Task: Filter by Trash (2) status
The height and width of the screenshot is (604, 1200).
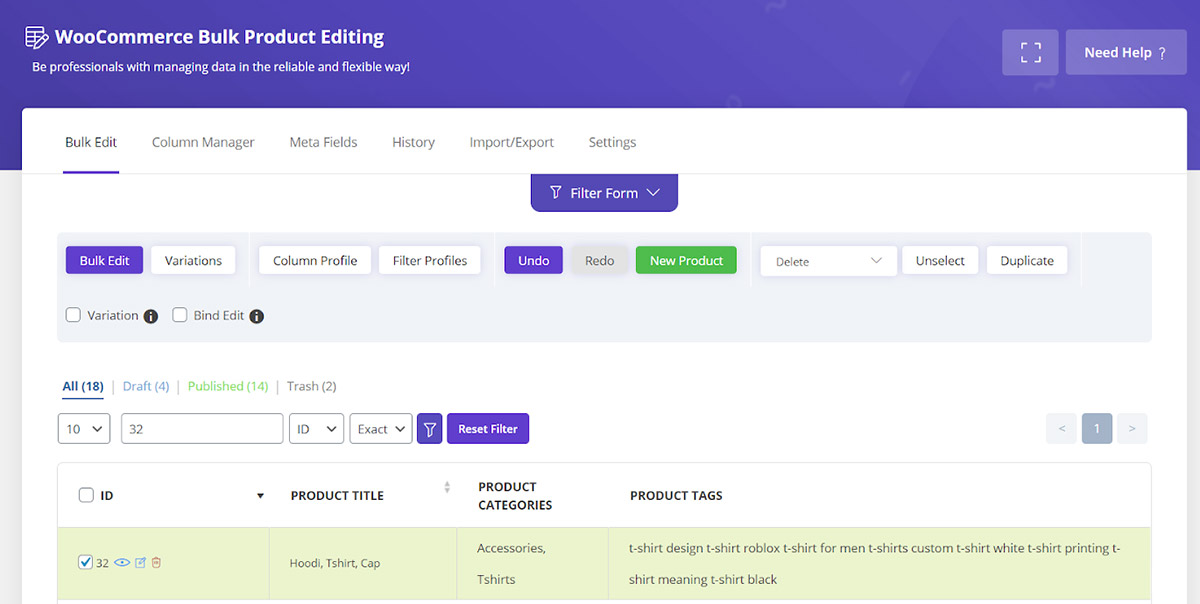Action: 311,386
